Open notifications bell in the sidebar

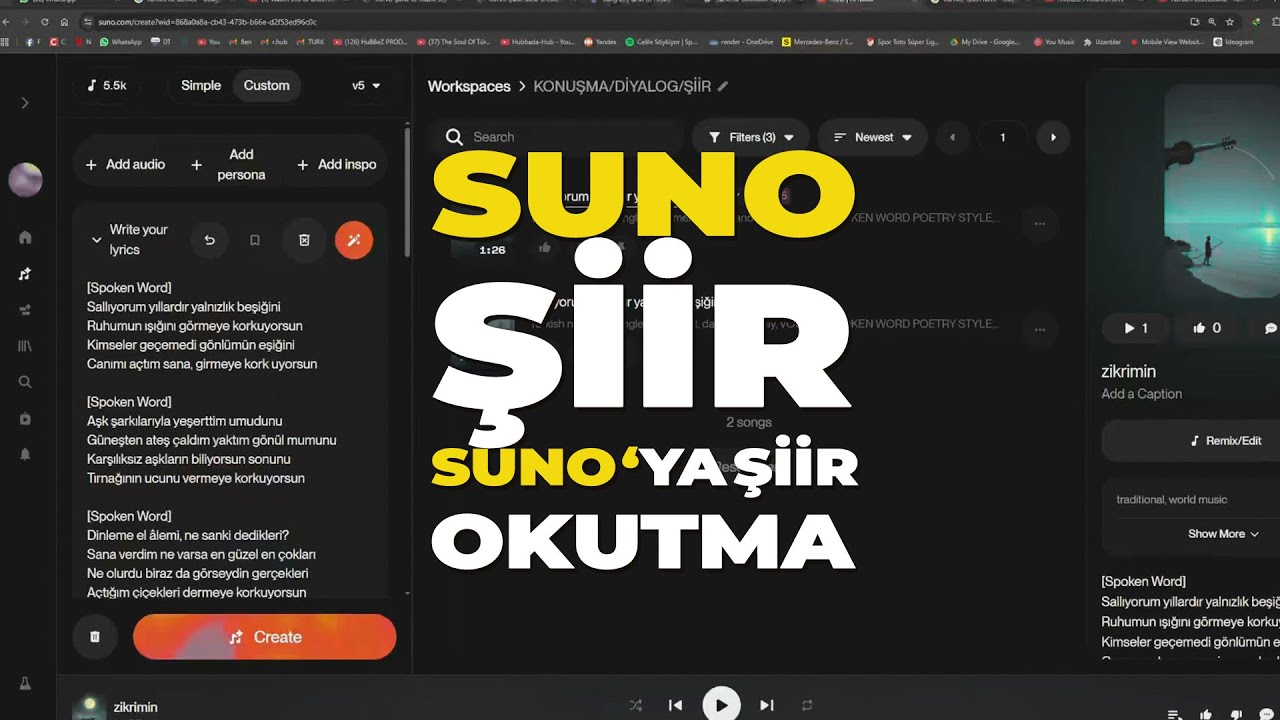[x=25, y=454]
